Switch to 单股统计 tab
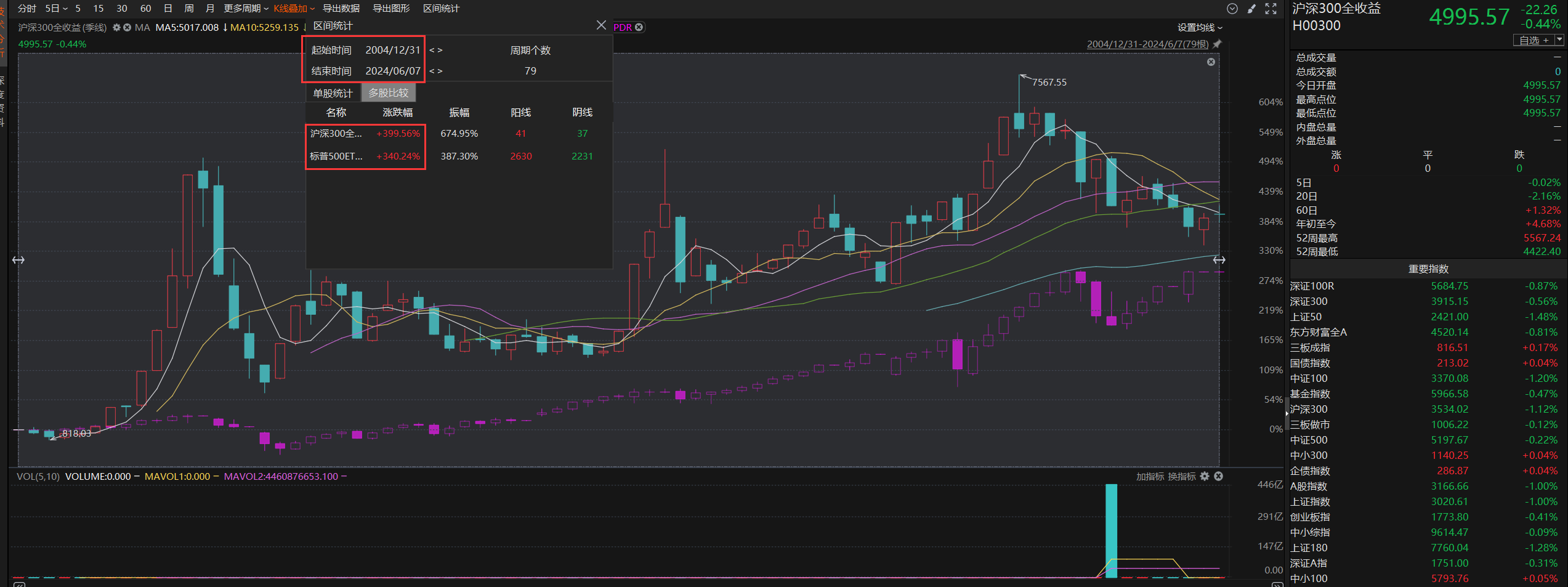Image resolution: width=1568 pixels, height=587 pixels. point(333,93)
